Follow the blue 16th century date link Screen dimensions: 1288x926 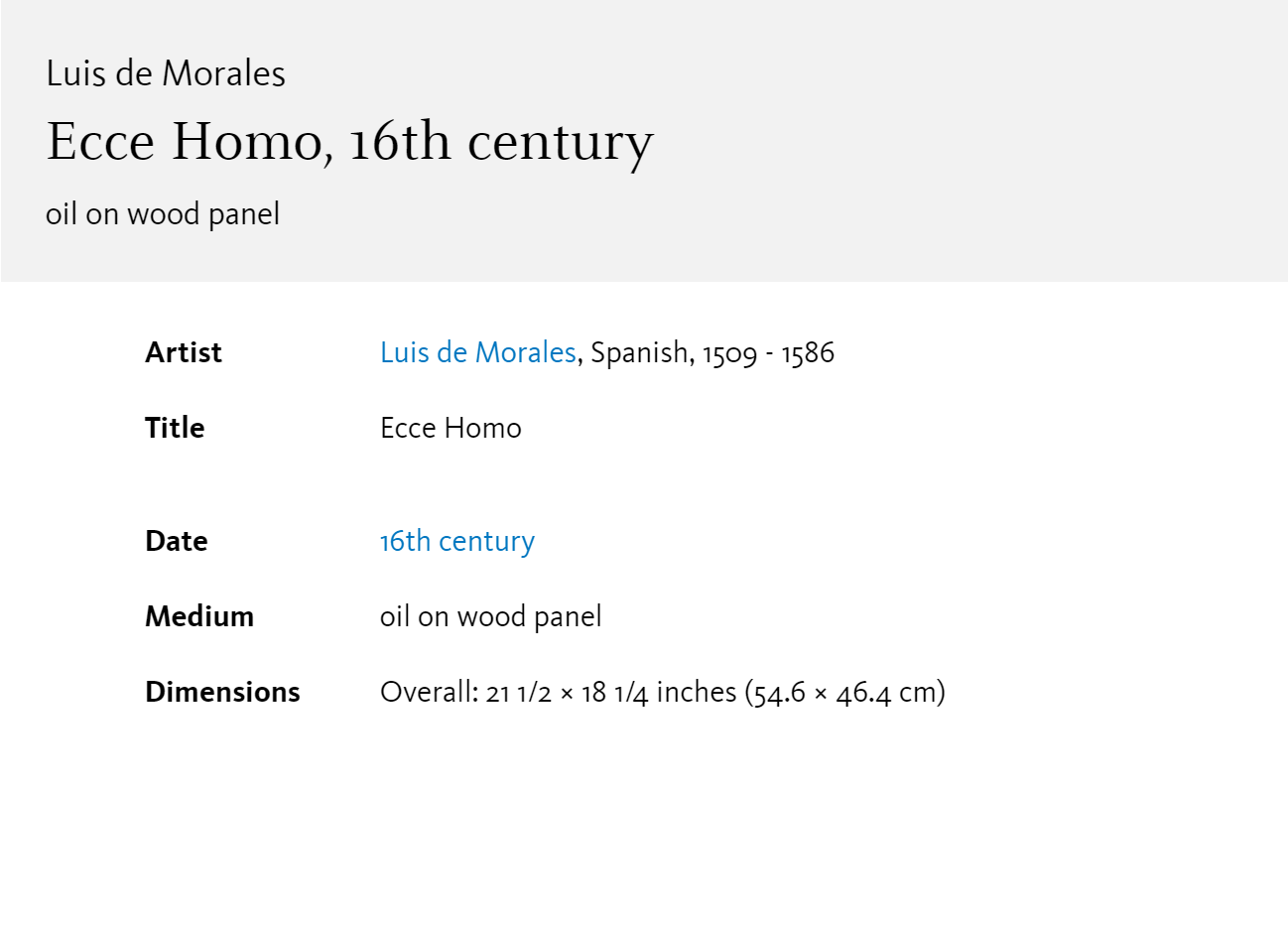(457, 541)
